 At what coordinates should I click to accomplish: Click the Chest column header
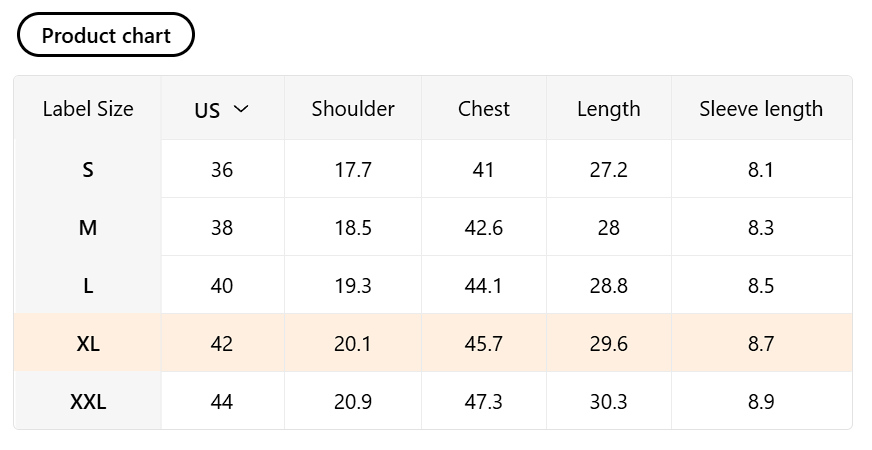pos(484,109)
